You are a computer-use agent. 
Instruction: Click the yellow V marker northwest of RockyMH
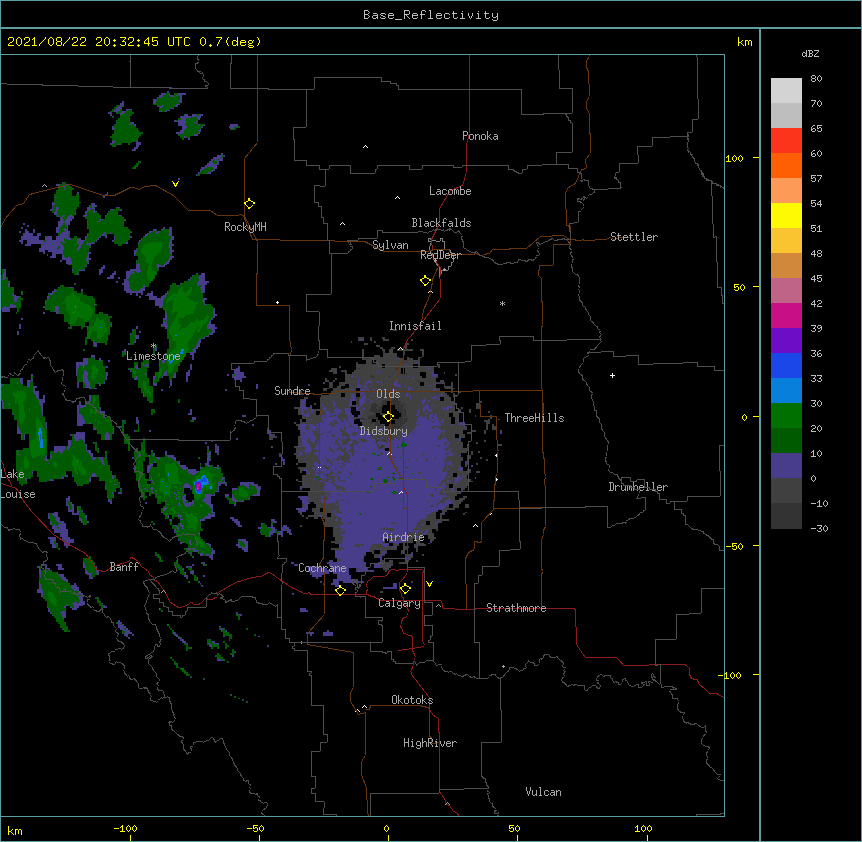click(x=175, y=184)
